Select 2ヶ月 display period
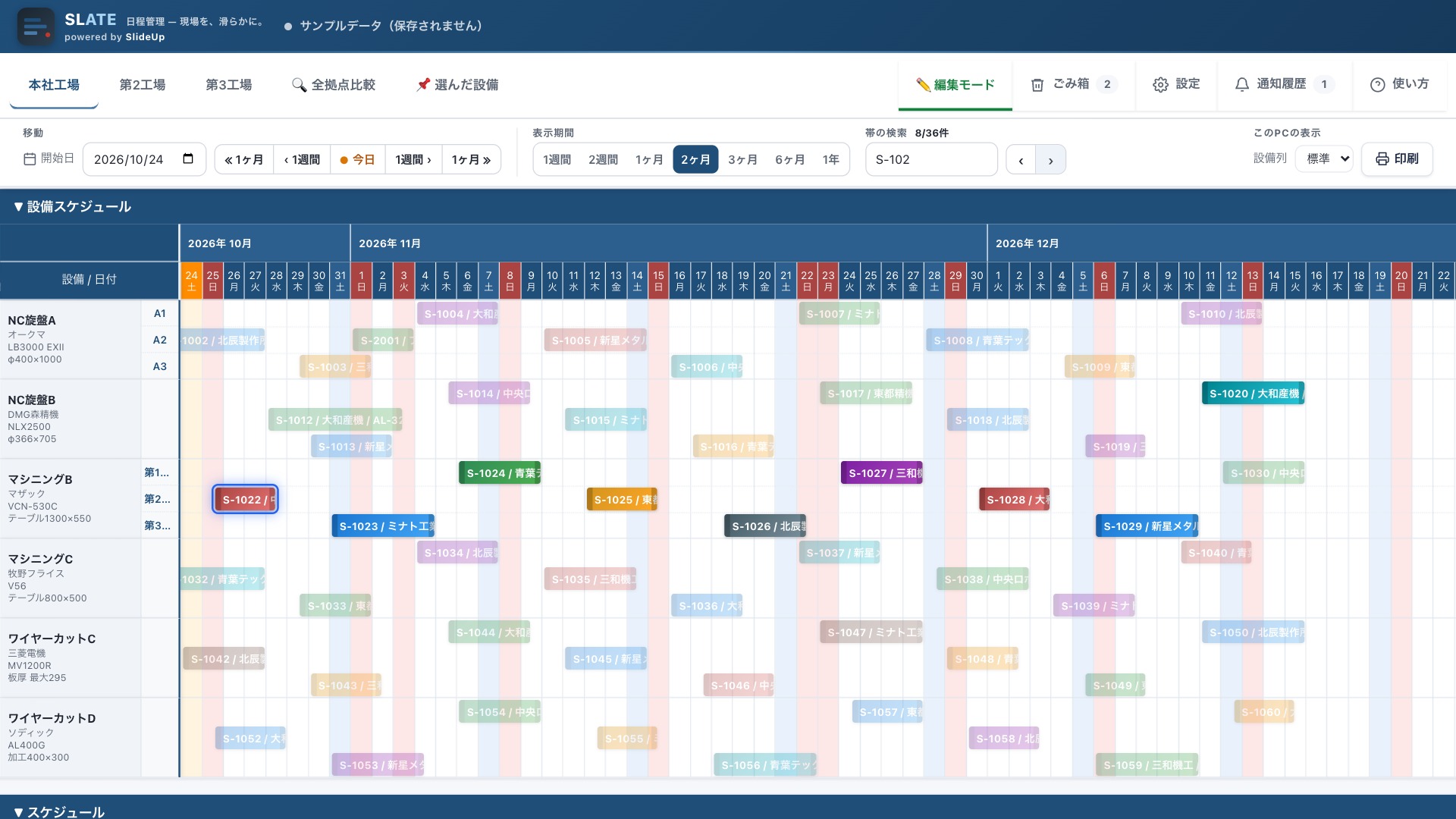The width and height of the screenshot is (1456, 819). tap(695, 159)
